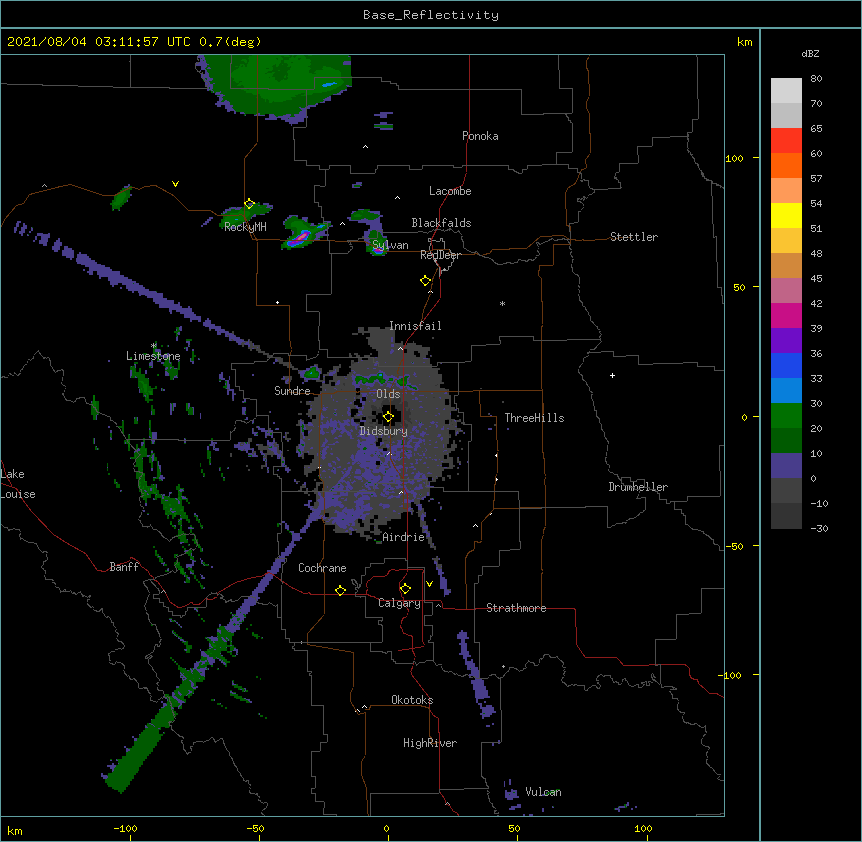Click the light gray 70–80 dBZ legend swatch
The image size is (862, 842).
[786, 91]
